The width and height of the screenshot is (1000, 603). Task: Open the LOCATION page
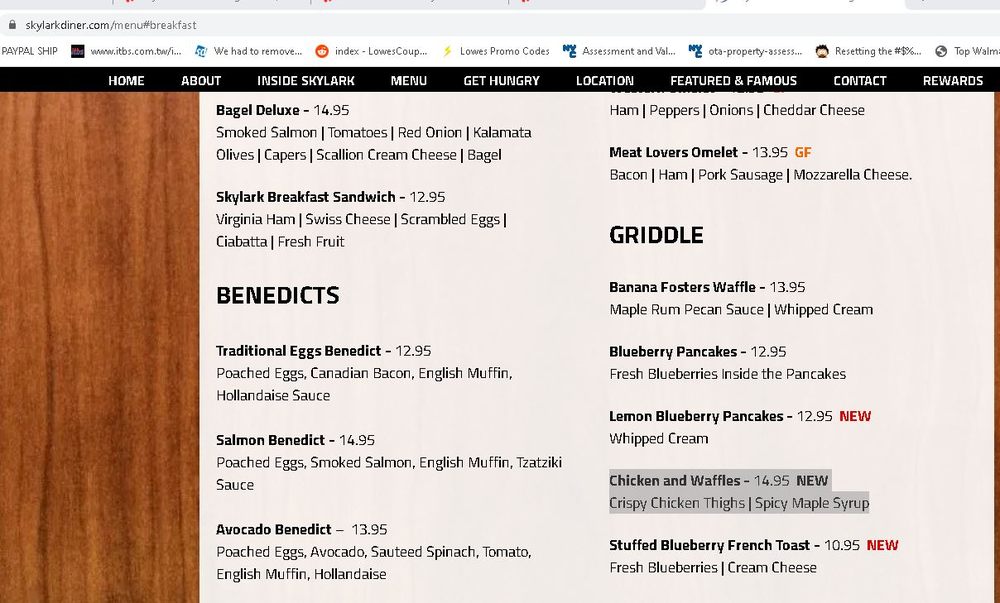(604, 81)
